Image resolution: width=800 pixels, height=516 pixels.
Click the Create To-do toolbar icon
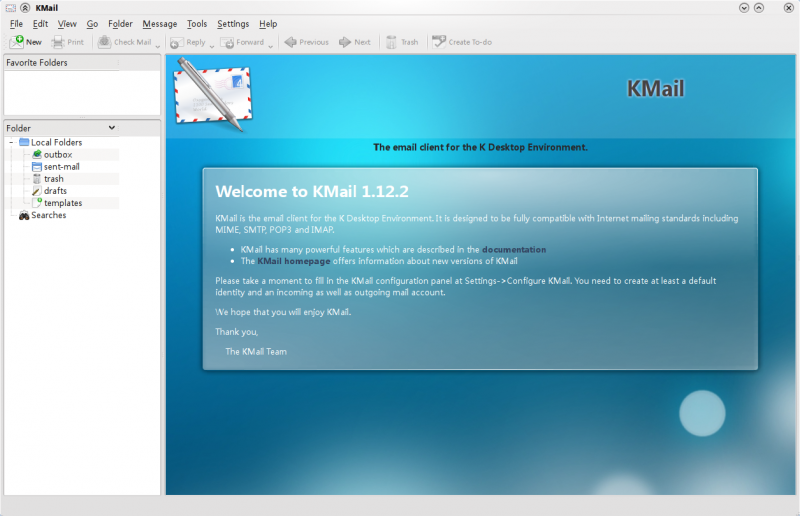point(439,42)
